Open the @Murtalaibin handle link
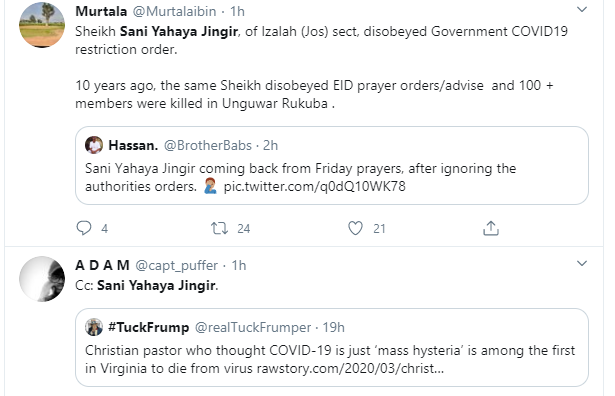The height and width of the screenshot is (396, 615). [x=175, y=11]
